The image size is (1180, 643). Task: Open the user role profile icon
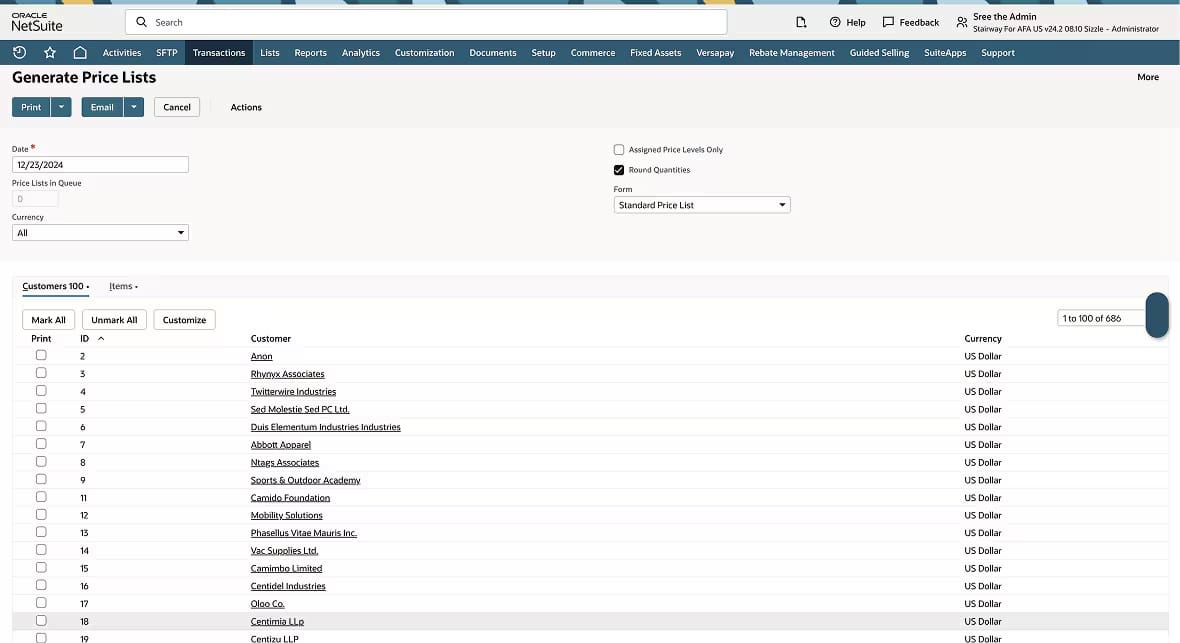(961, 22)
